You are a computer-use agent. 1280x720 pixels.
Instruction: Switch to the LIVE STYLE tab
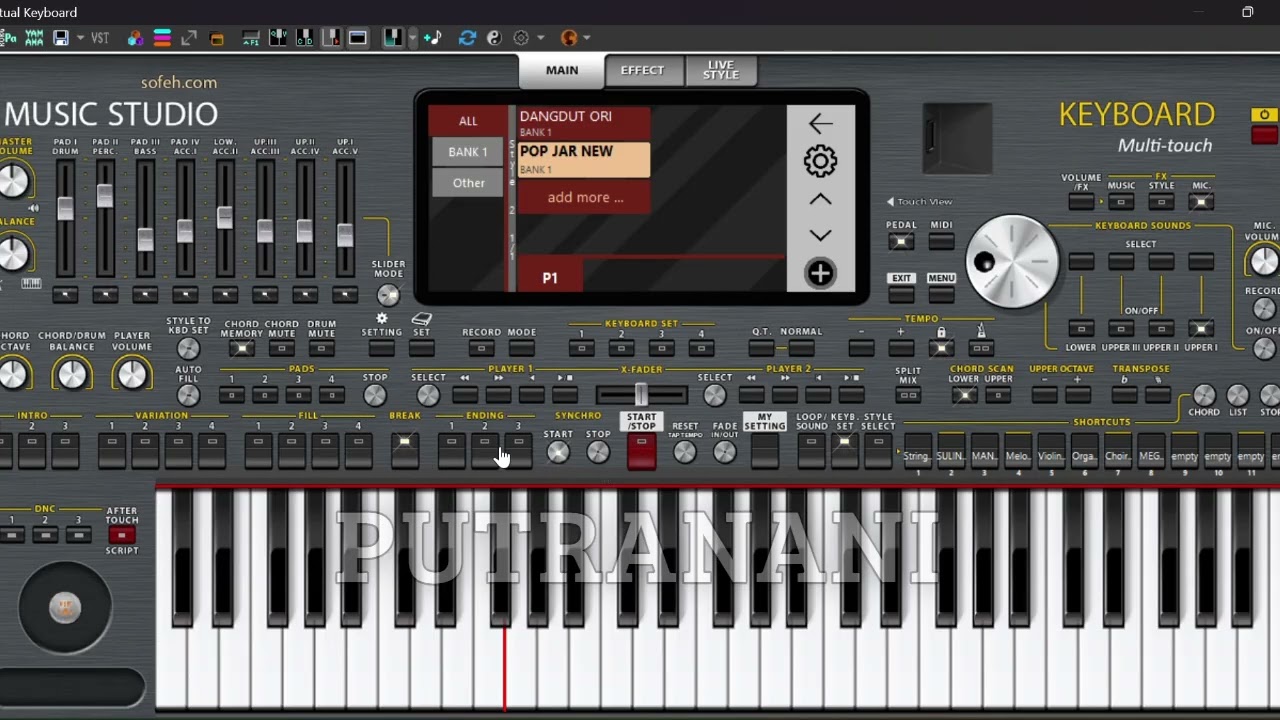click(721, 71)
